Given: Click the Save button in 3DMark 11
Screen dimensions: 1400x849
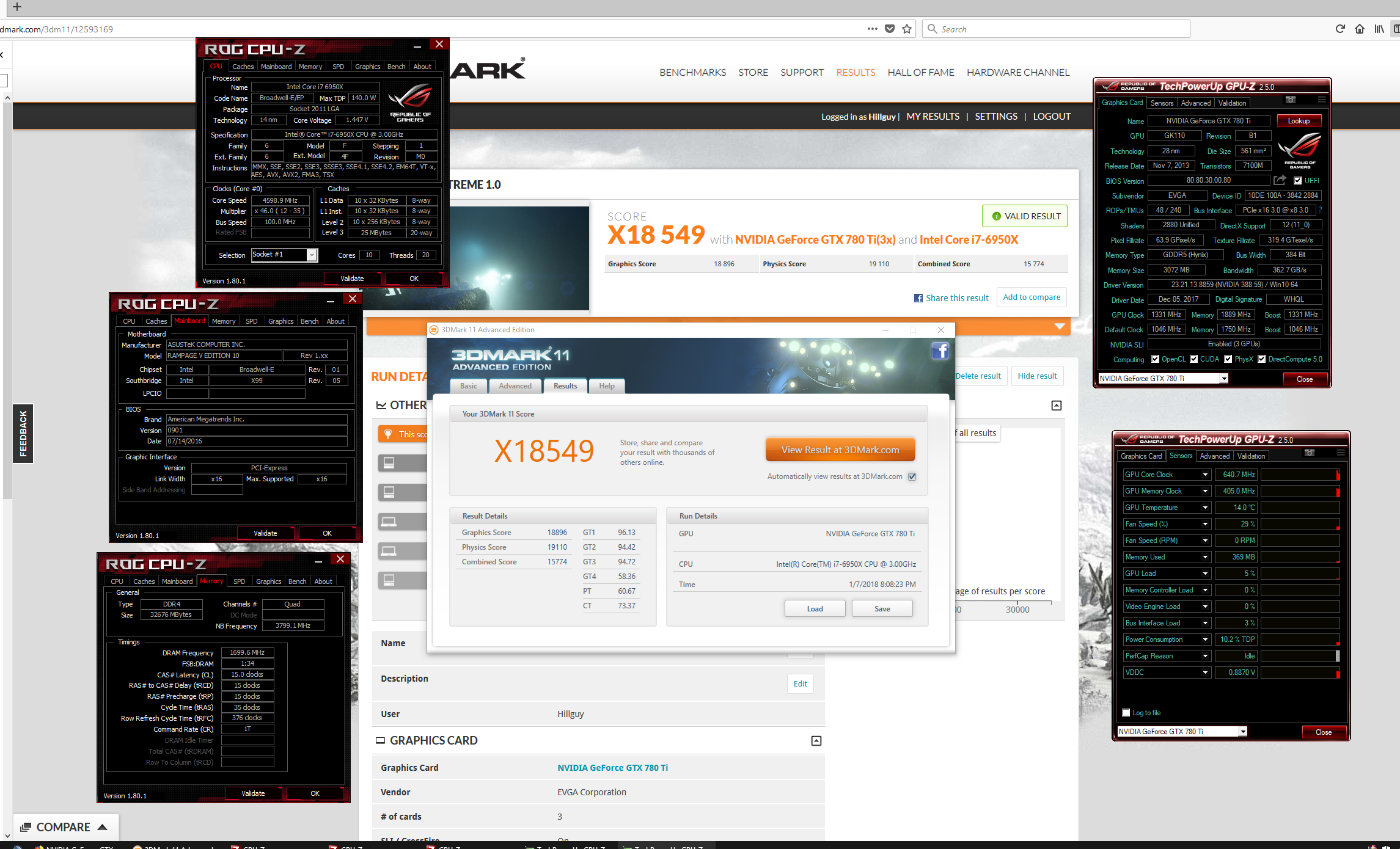Looking at the screenshot, I should coord(882,609).
